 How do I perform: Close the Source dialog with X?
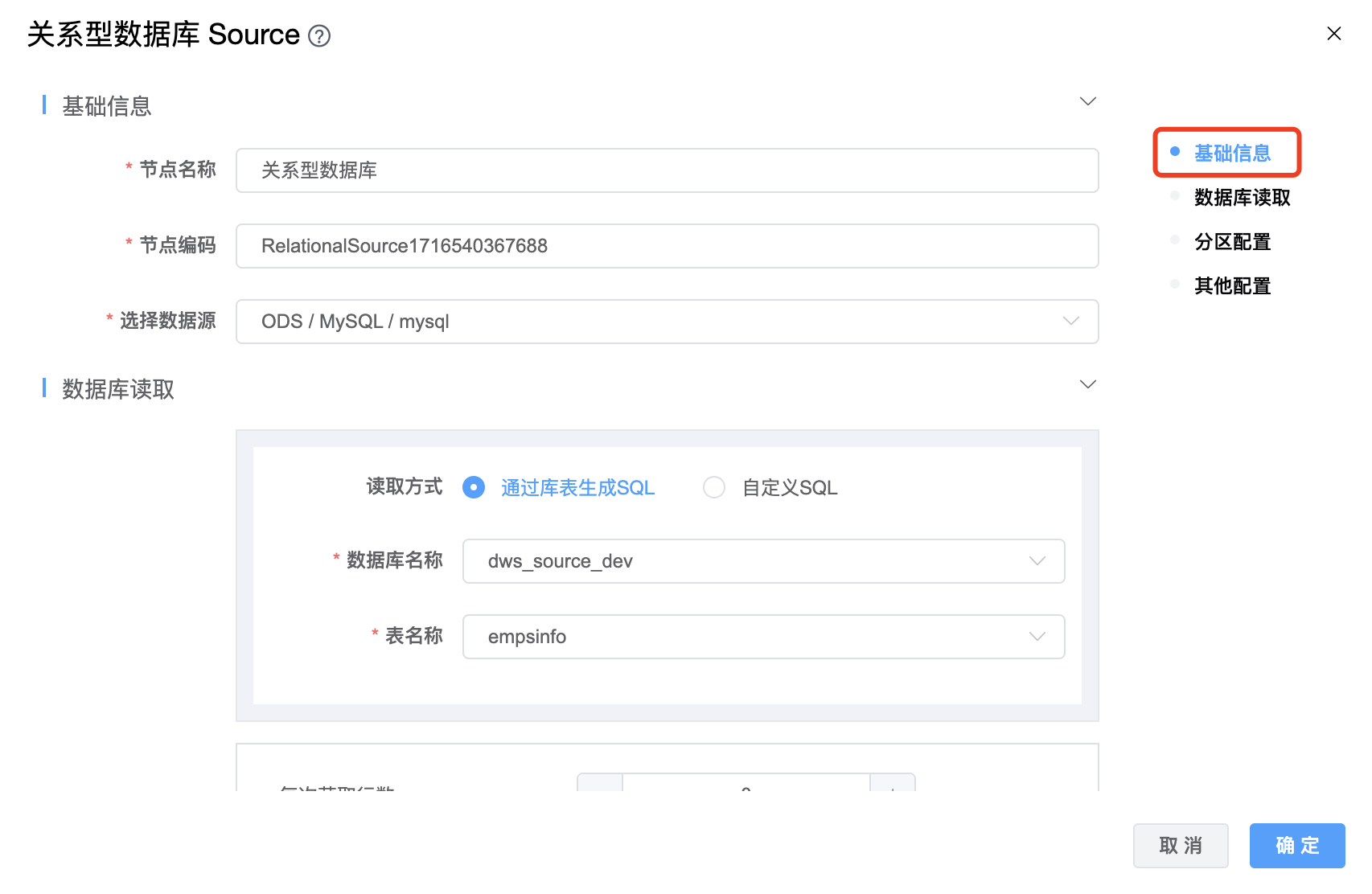pyautogui.click(x=1333, y=34)
